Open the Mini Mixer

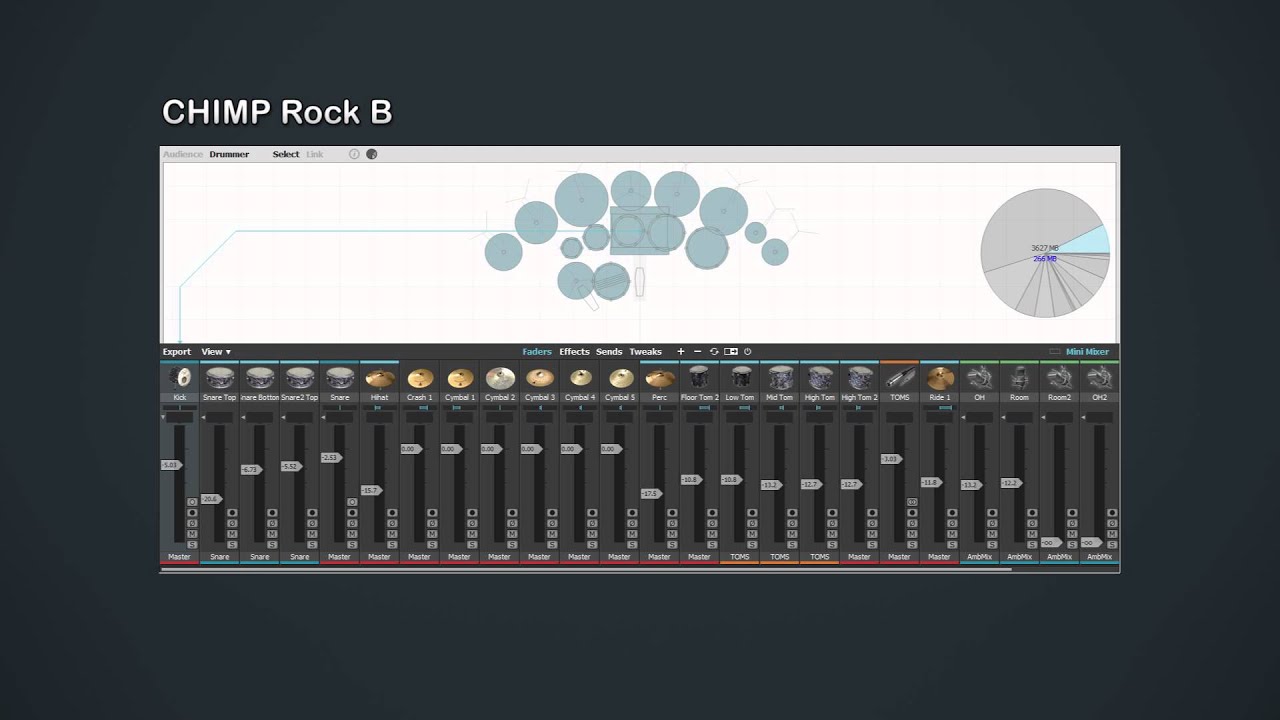(1087, 352)
